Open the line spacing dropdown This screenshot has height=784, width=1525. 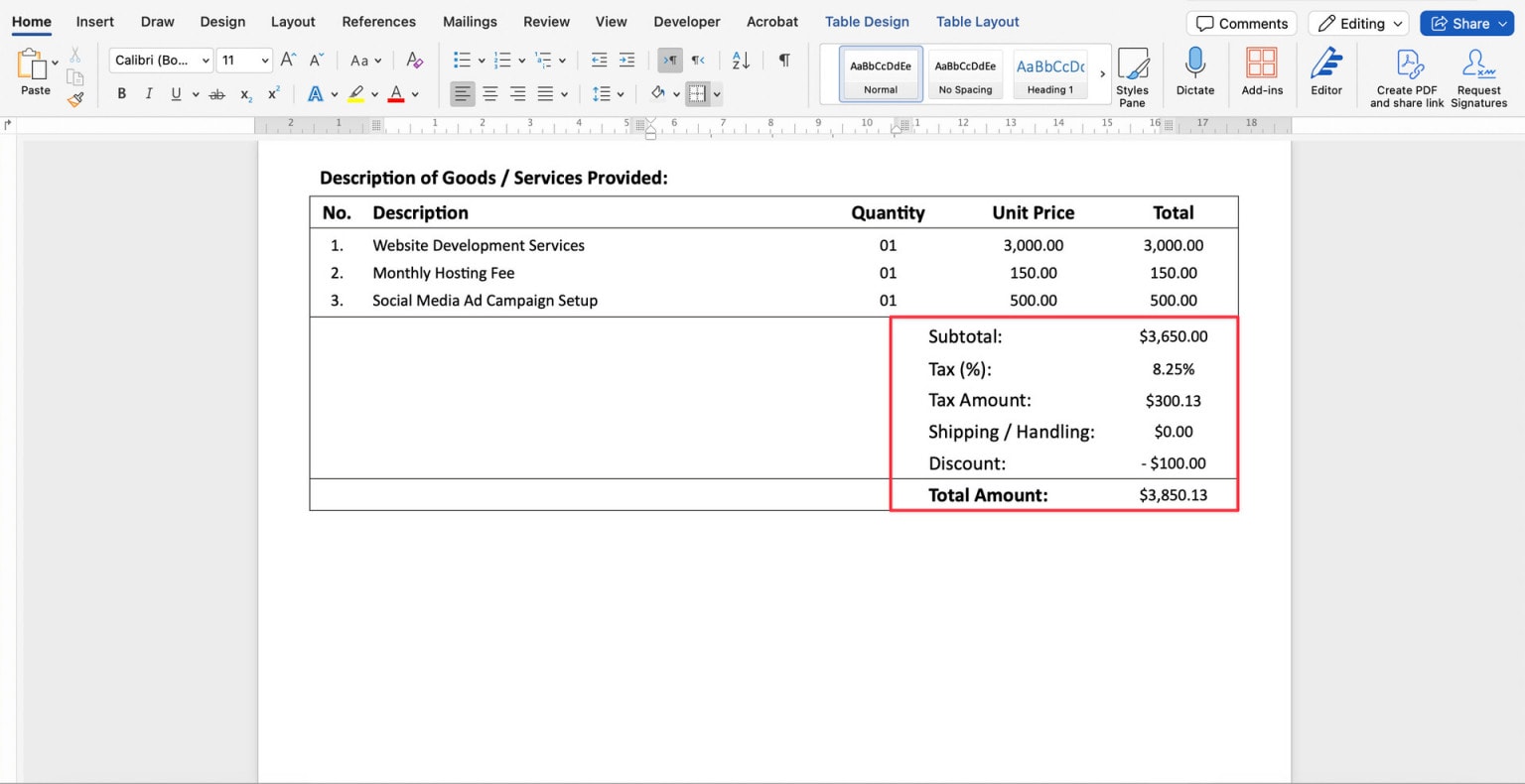coord(607,93)
